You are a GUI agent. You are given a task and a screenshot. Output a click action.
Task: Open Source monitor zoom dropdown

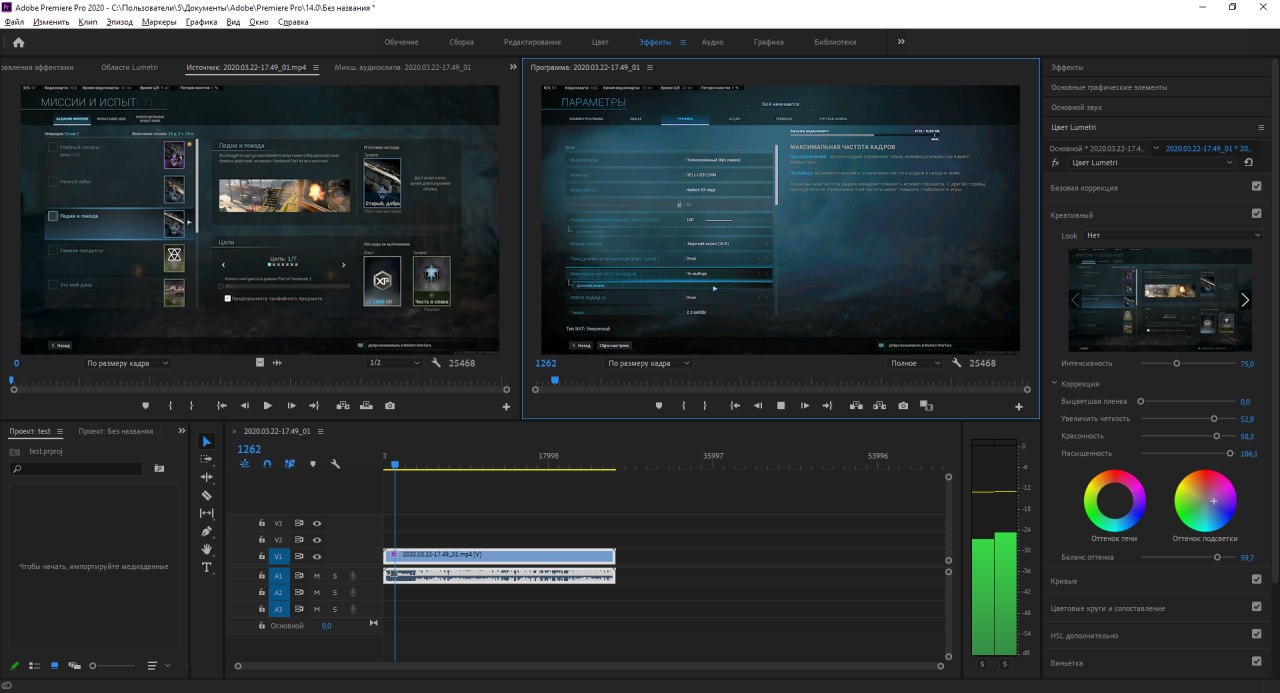128,363
